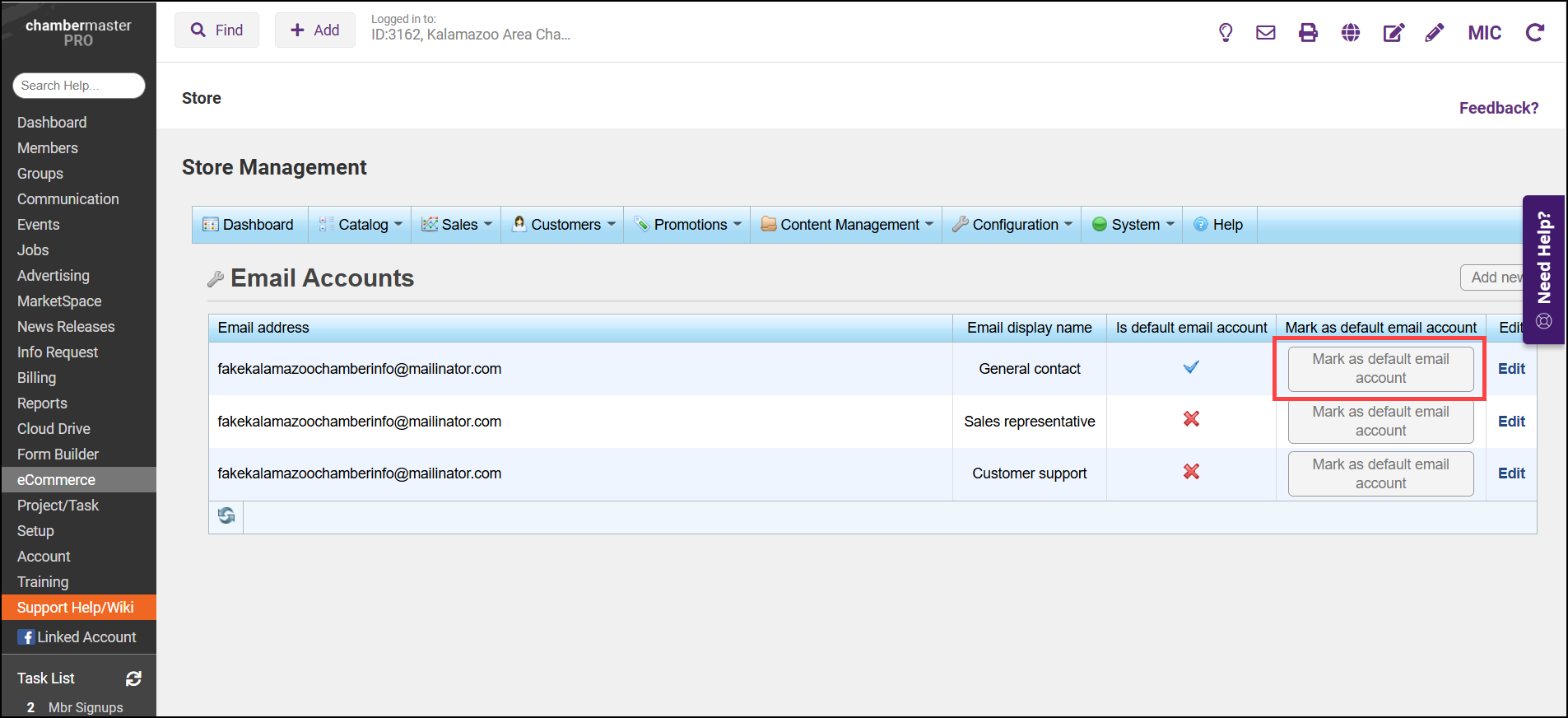The height and width of the screenshot is (718, 1568).
Task: Open the Promotions dropdown menu
Action: [688, 225]
